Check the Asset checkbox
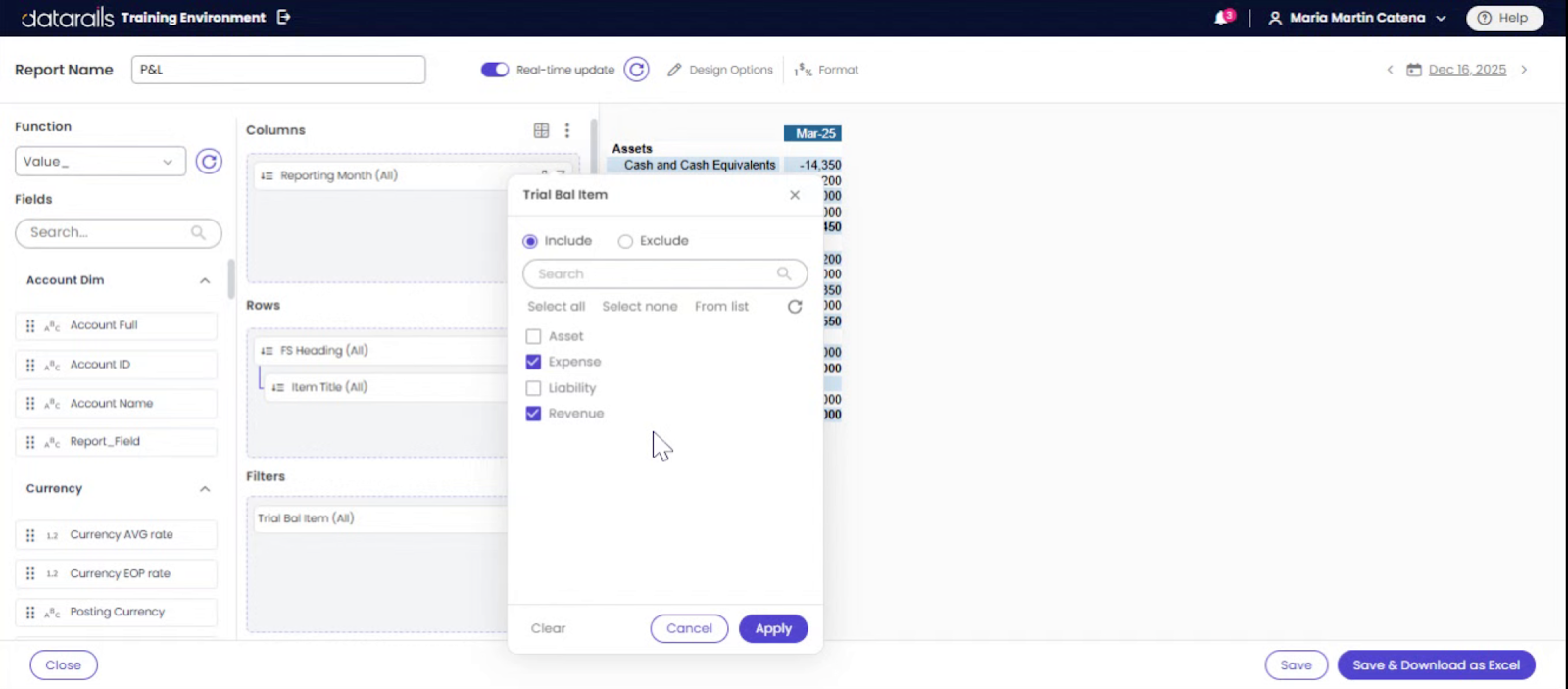The height and width of the screenshot is (689, 1568). pyautogui.click(x=533, y=336)
